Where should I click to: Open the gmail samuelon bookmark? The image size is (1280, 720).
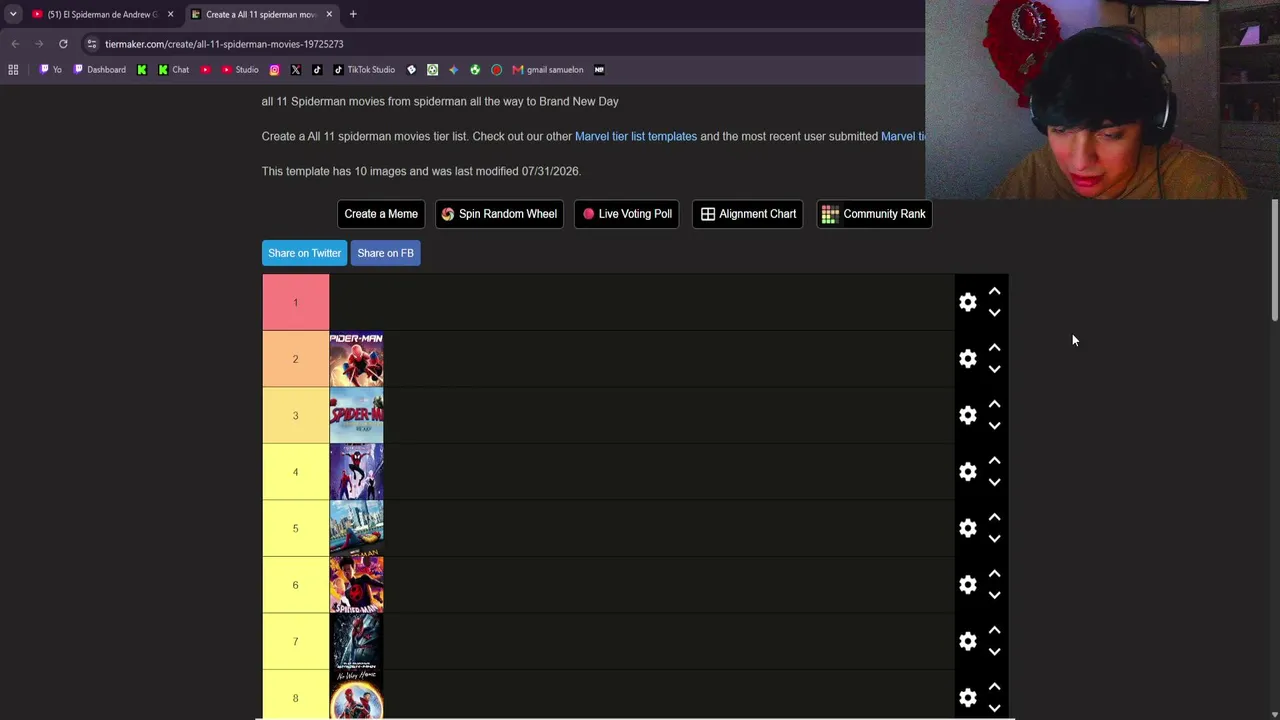[548, 70]
